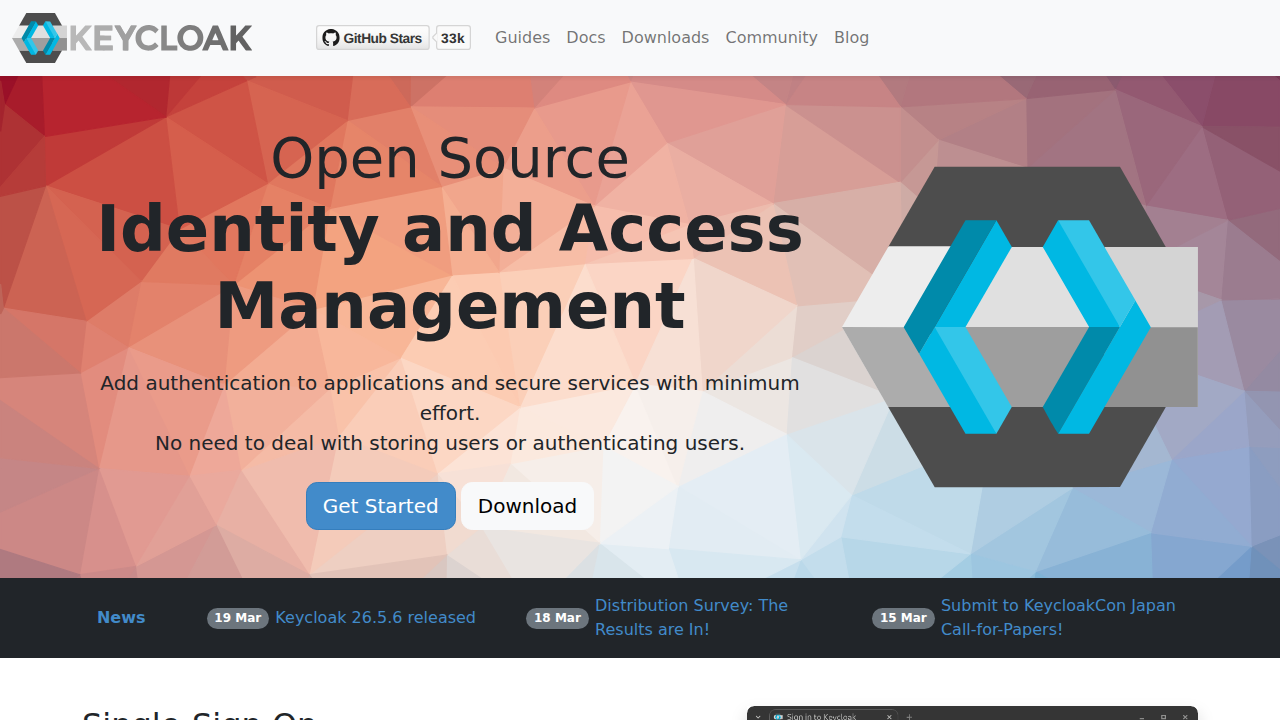The width and height of the screenshot is (1280, 720).
Task: Visit the Community section
Action: 771,38
